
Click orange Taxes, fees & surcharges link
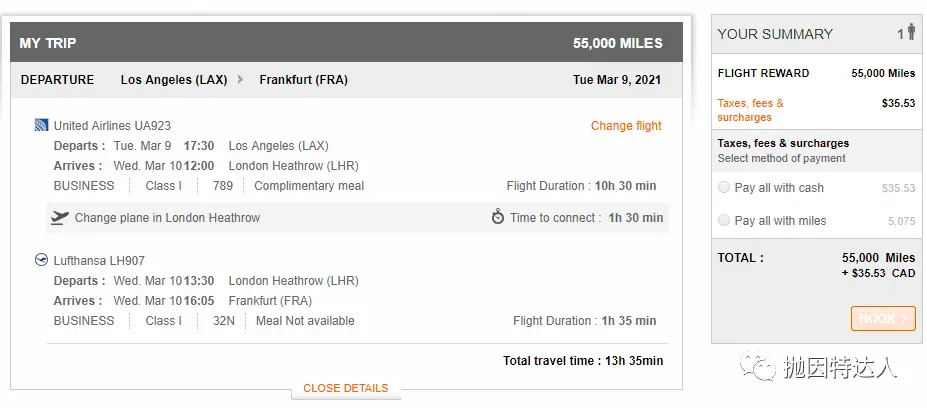[751, 110]
